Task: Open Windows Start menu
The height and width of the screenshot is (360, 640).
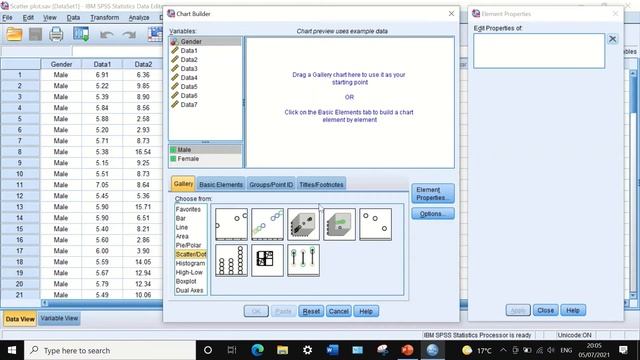Action: tap(12, 350)
